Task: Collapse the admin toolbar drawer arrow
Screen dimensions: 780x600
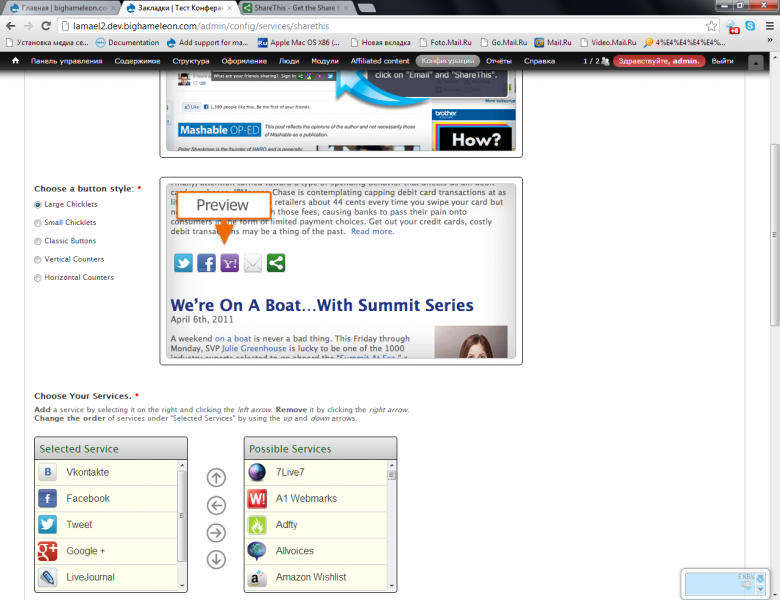Action: click(756, 63)
